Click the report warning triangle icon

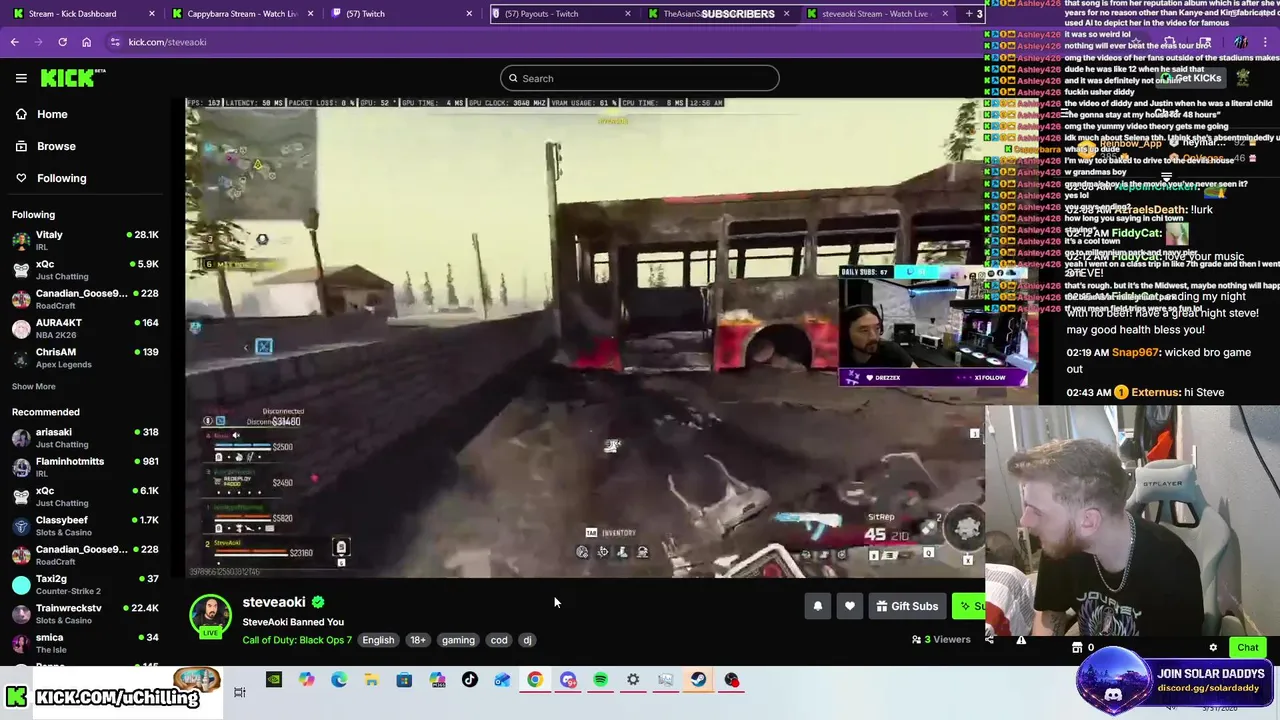1021,640
